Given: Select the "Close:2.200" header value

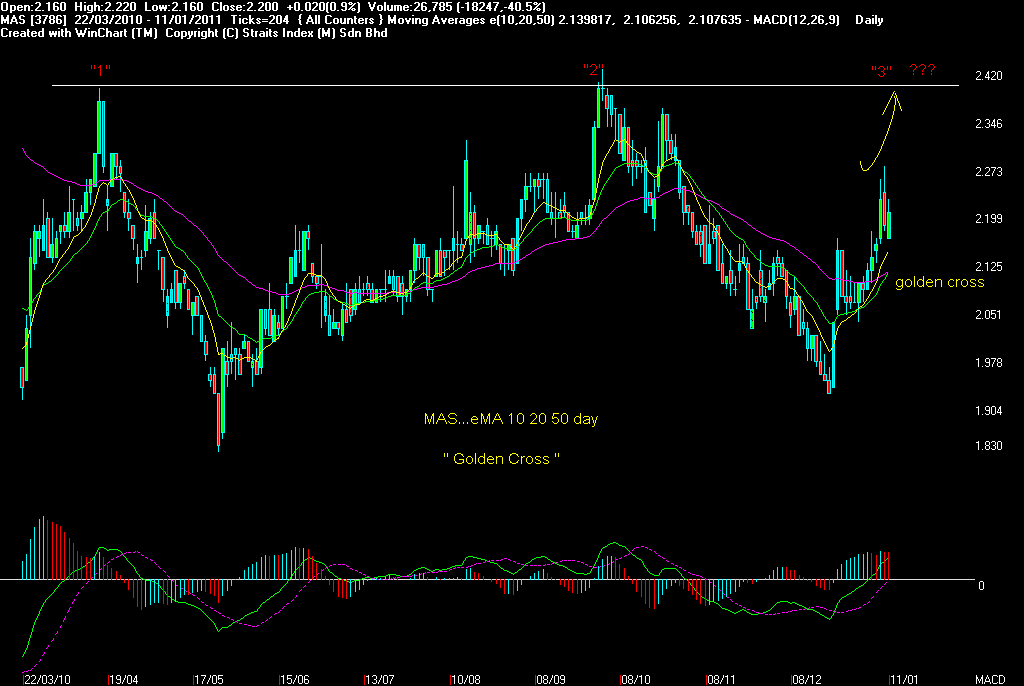Looking at the screenshot, I should [246, 7].
